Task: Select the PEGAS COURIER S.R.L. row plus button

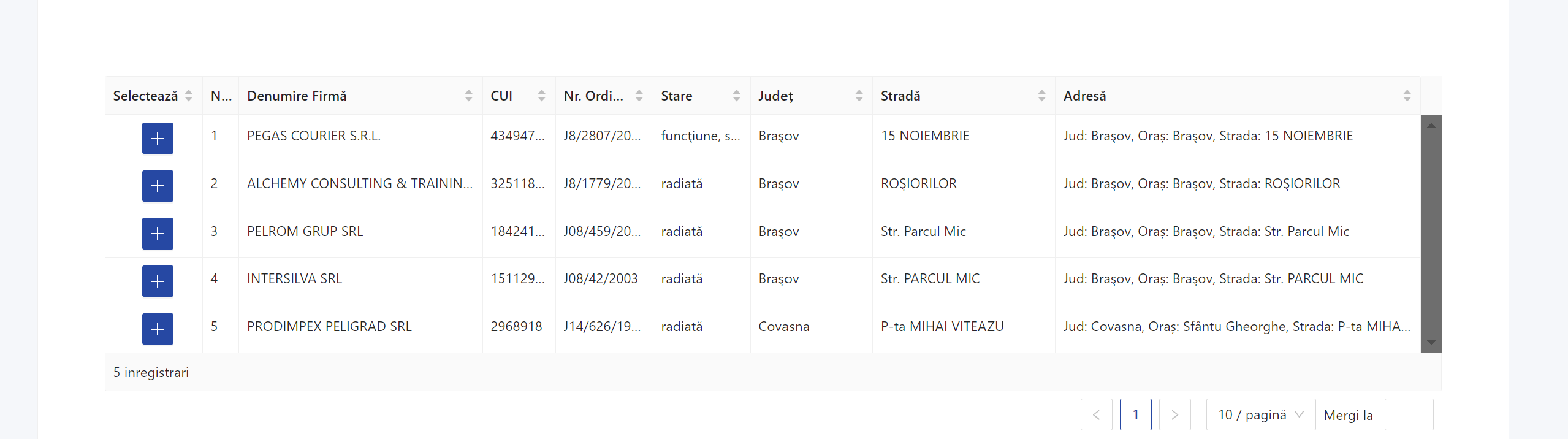Action: click(x=158, y=139)
